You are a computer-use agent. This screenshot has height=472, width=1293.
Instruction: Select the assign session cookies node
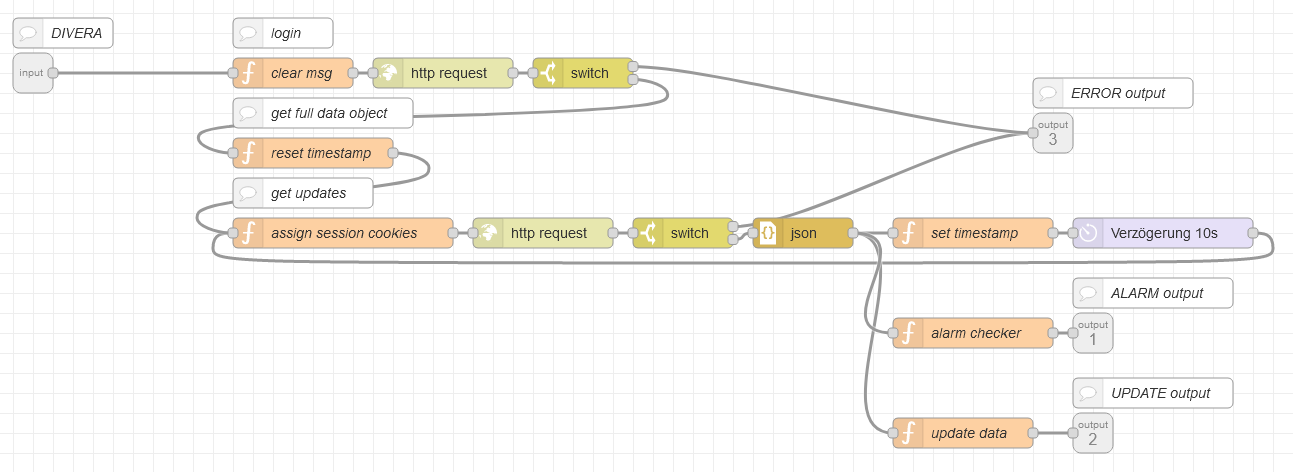(343, 233)
